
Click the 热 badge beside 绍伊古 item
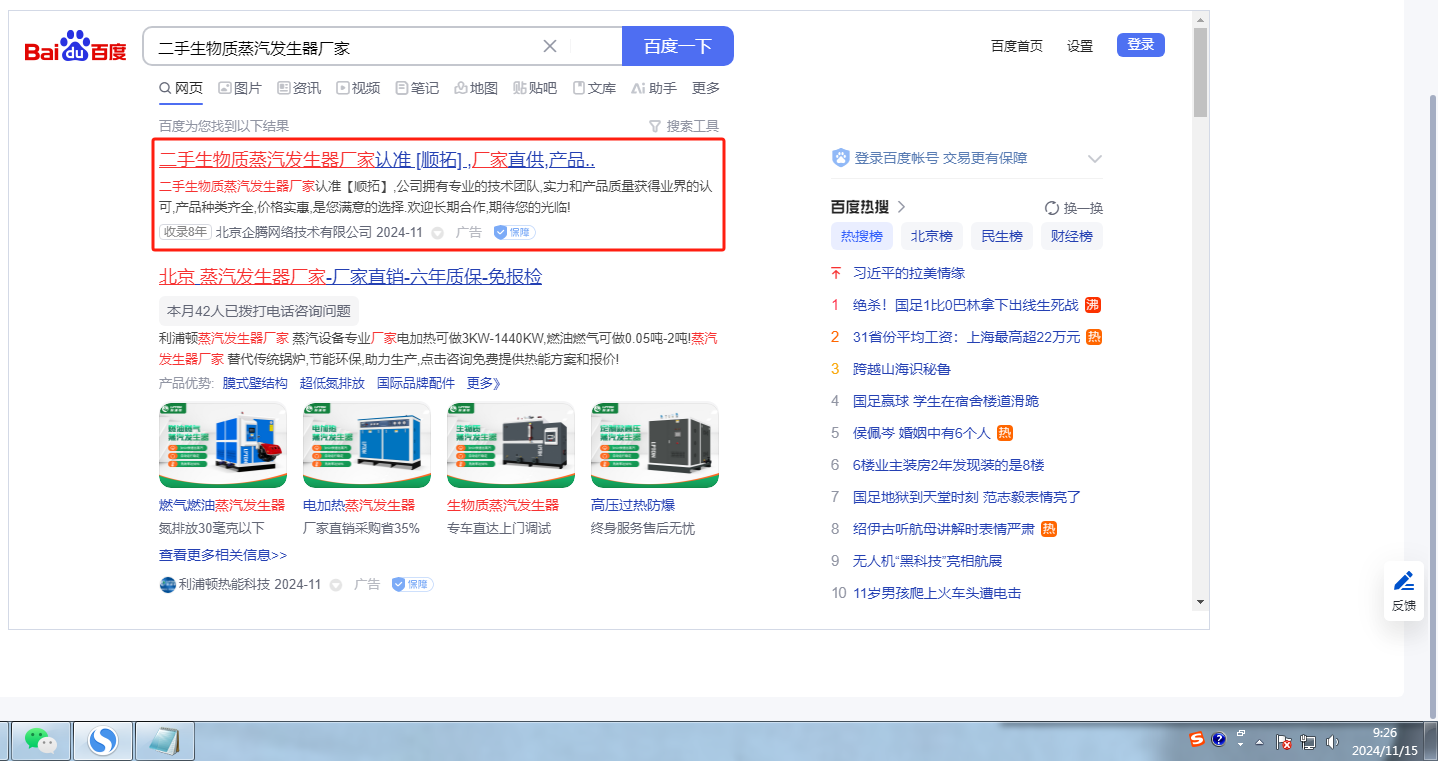coord(1049,529)
